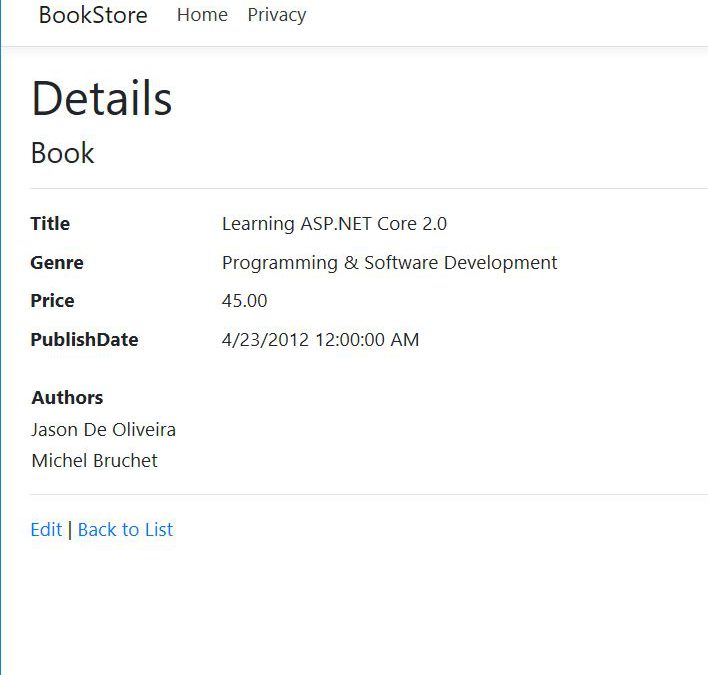Click the Learning ASP.NET Core 2.0 title text
This screenshot has width=708, height=675.
point(334,224)
